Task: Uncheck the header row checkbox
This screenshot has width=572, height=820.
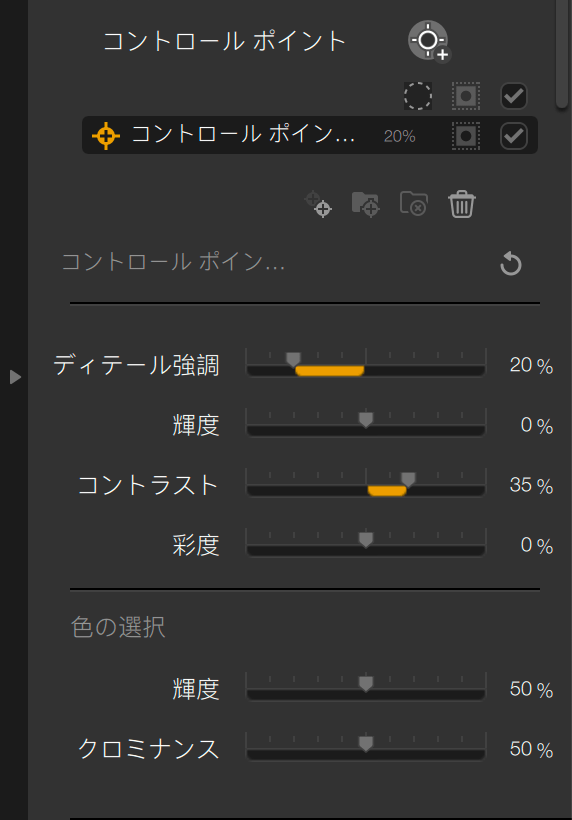Action: 514,96
